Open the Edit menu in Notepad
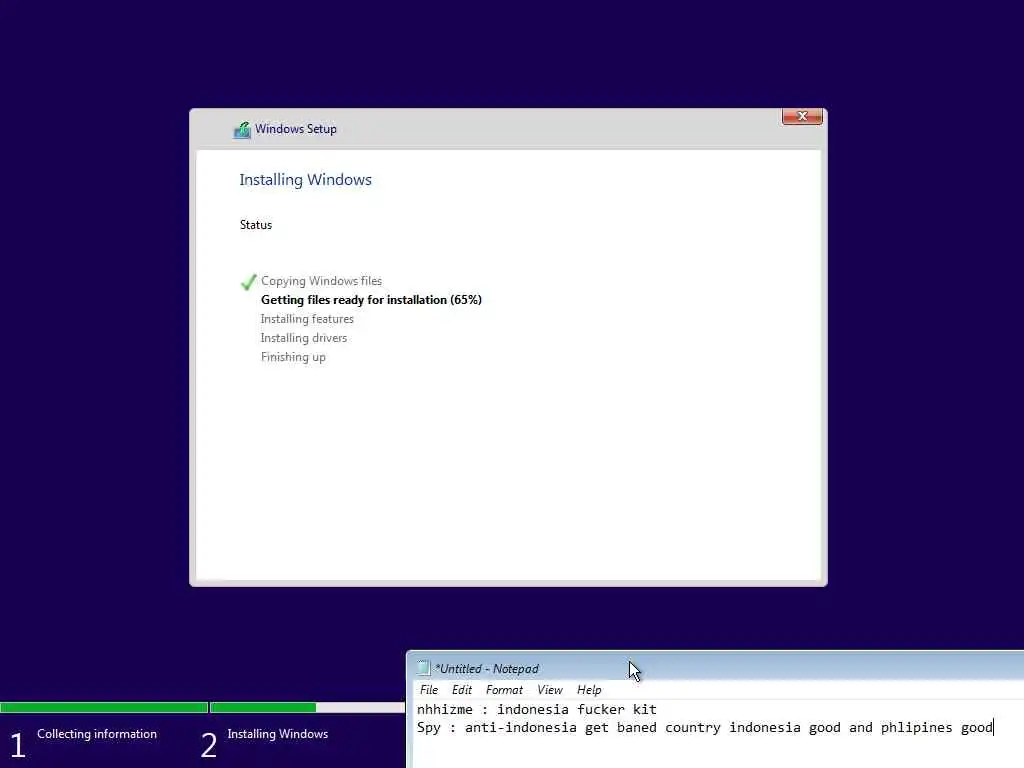The height and width of the screenshot is (768, 1024). click(462, 690)
